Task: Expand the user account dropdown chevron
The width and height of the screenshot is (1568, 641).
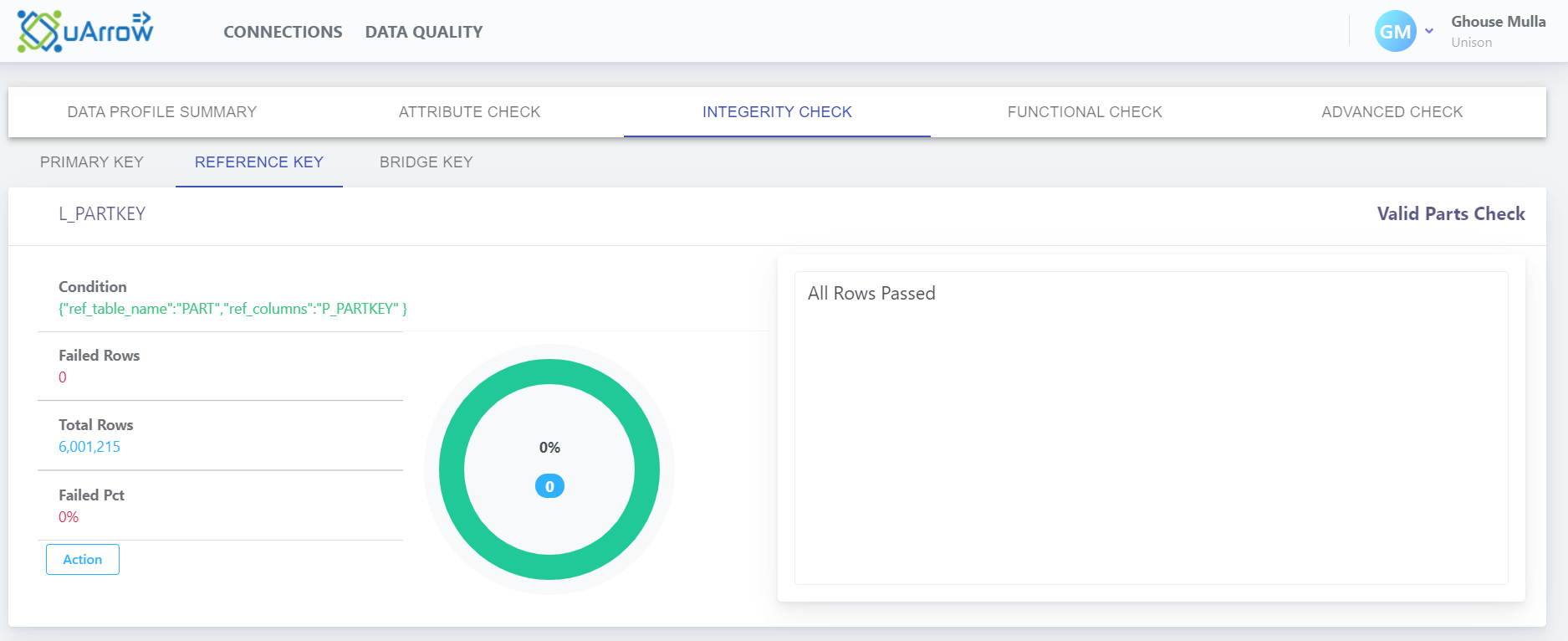Action: [x=1429, y=31]
